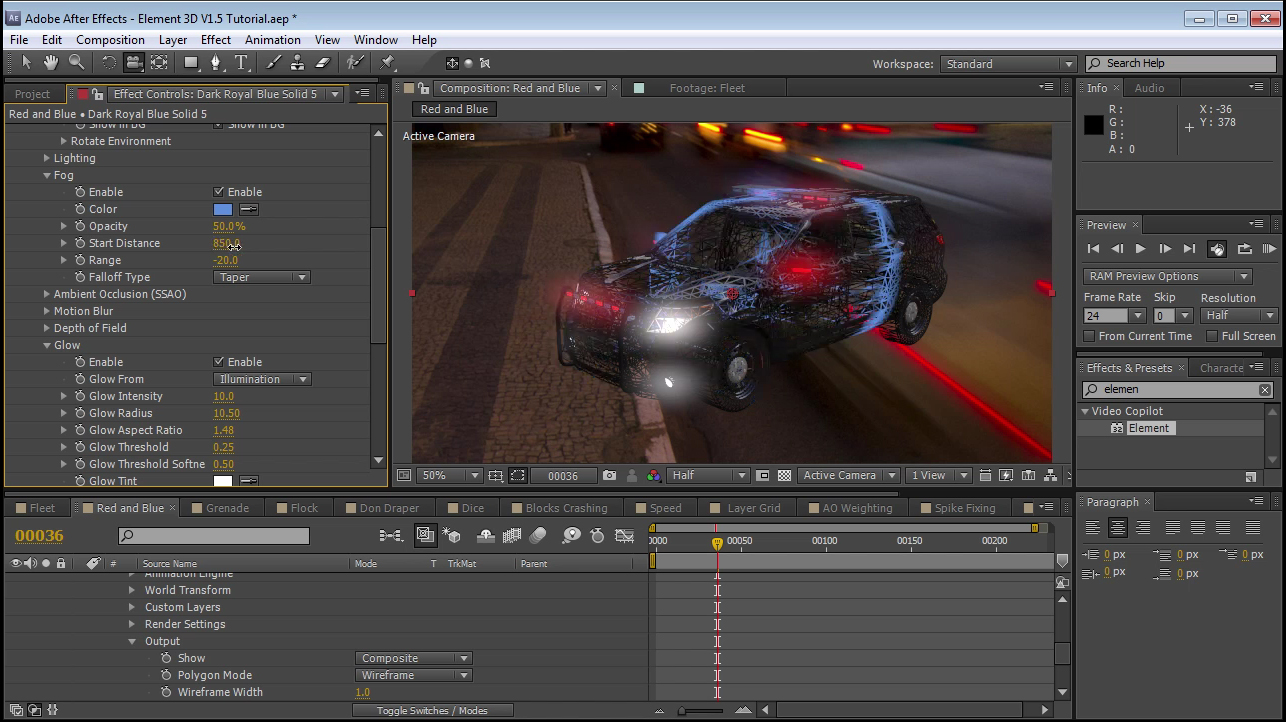
Task: Open the Animation menu
Action: [272, 40]
